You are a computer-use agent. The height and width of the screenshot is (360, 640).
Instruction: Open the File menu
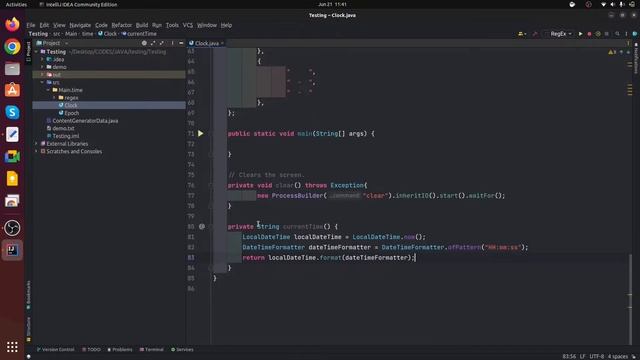(31, 25)
